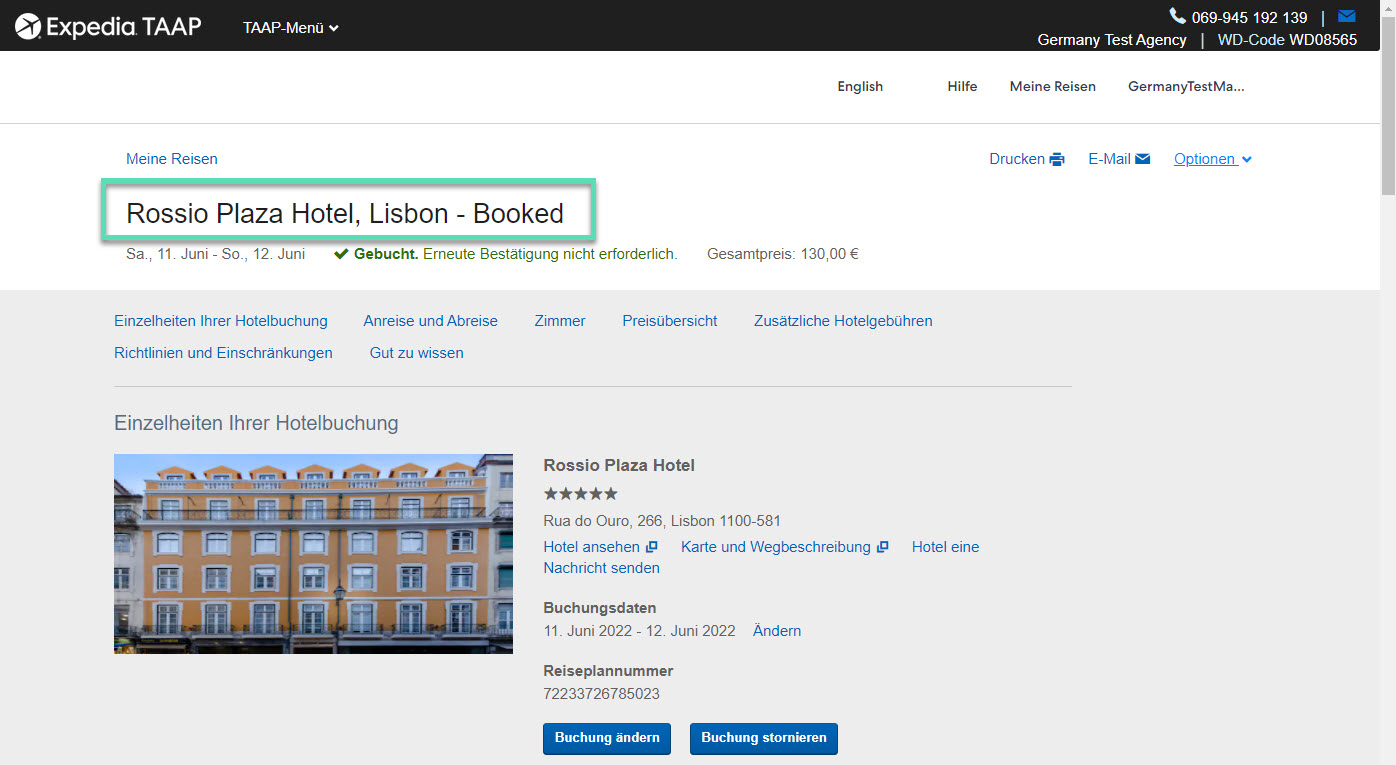Click the Buchung stornieren button

tap(764, 738)
